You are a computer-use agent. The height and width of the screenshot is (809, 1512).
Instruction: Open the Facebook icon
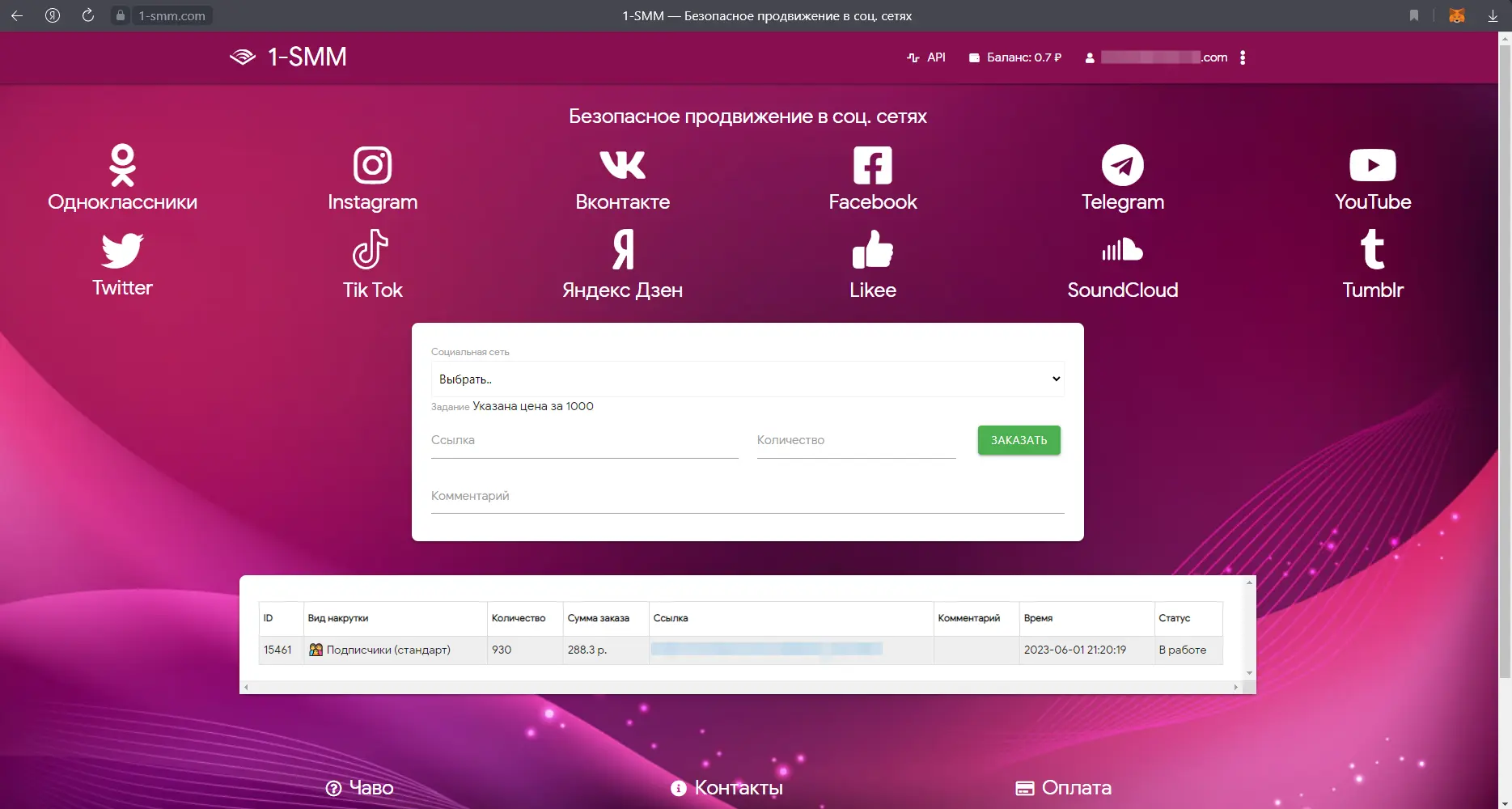872,165
